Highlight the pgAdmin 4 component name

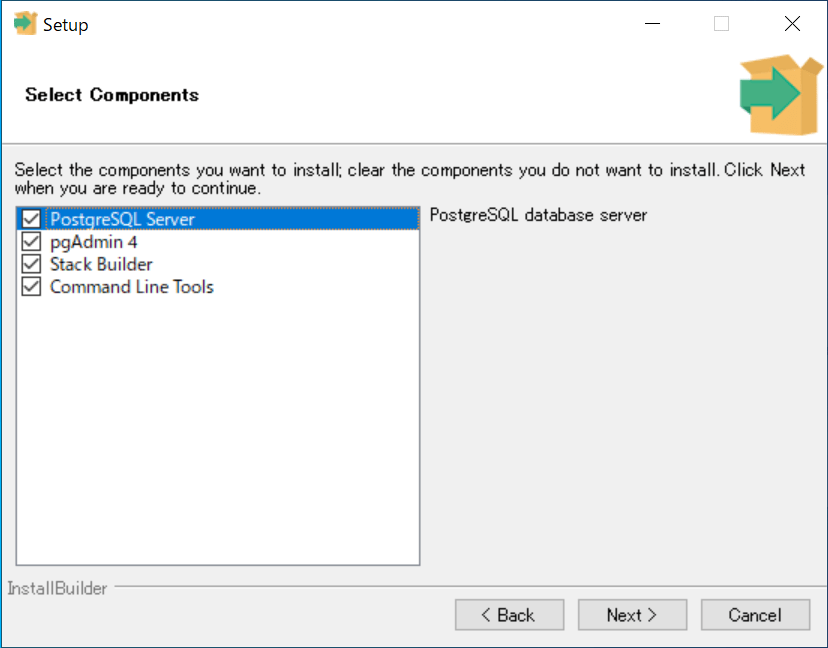[x=93, y=242]
